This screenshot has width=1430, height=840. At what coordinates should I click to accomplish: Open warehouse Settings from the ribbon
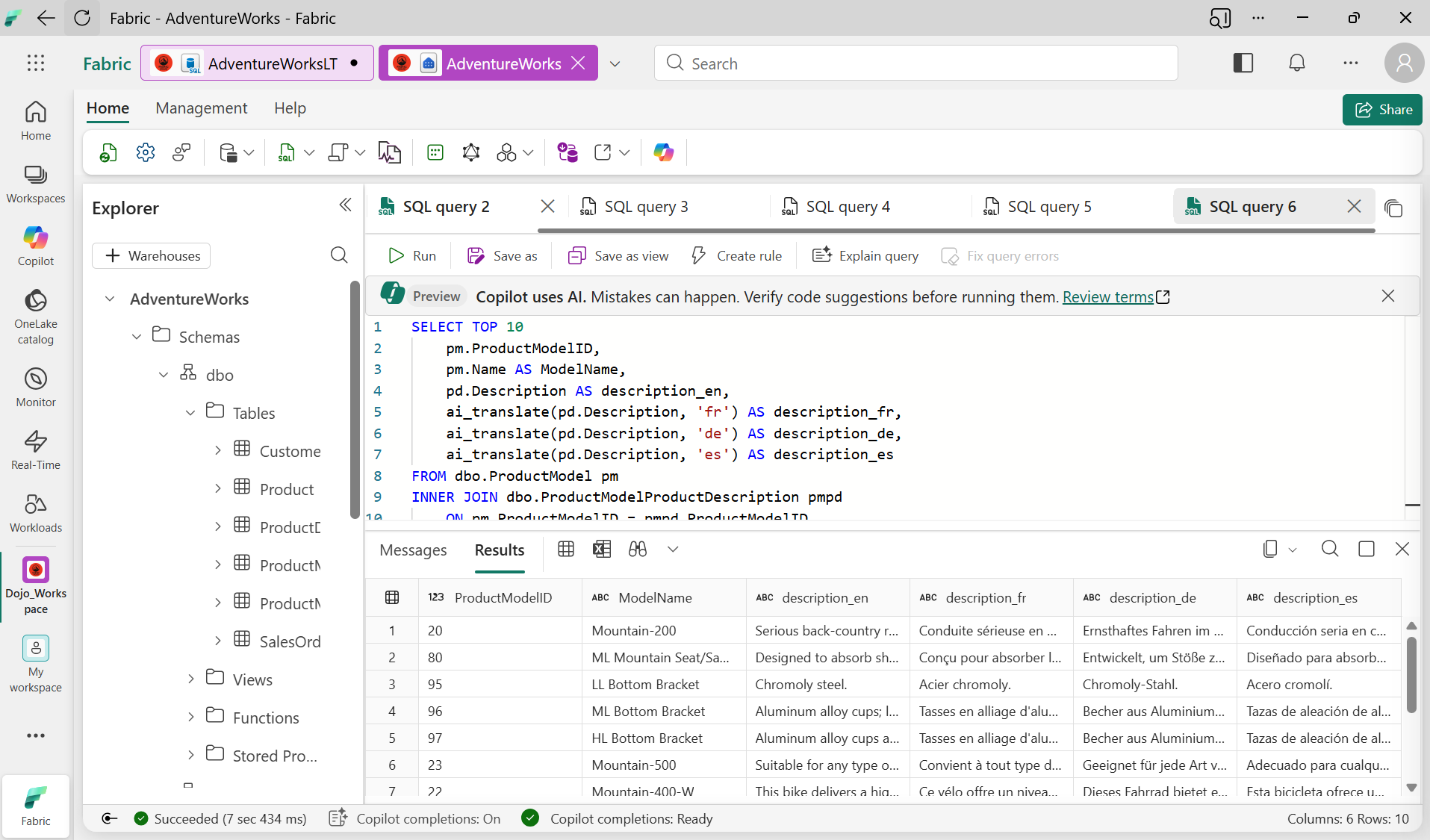(x=145, y=152)
